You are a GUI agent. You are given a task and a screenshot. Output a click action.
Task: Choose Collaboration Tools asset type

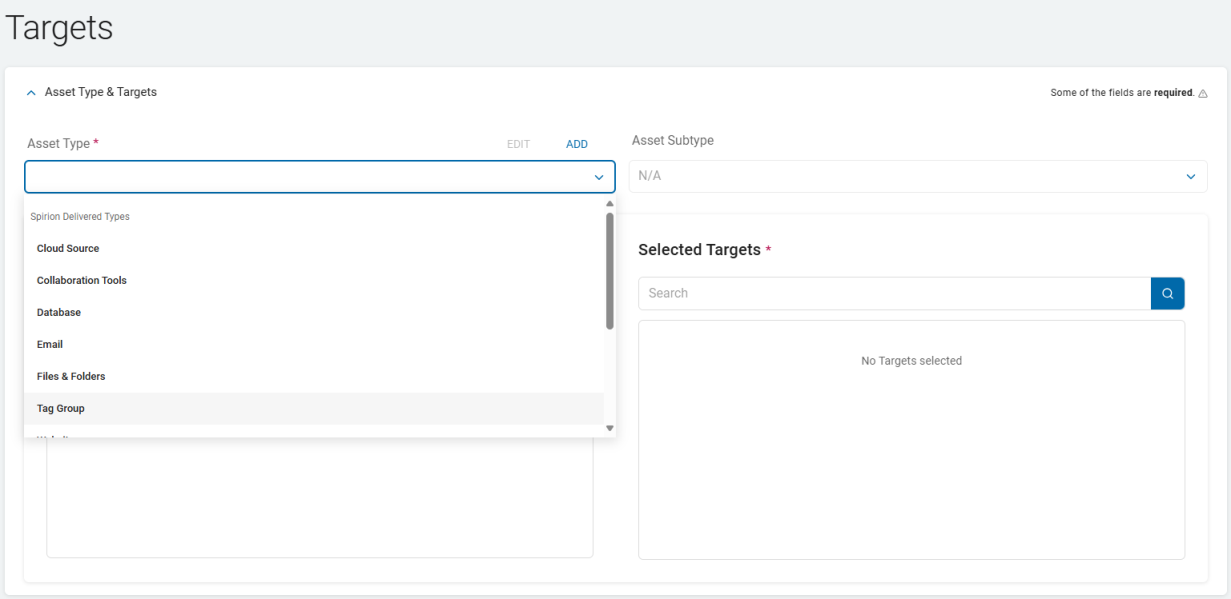[x=82, y=280]
